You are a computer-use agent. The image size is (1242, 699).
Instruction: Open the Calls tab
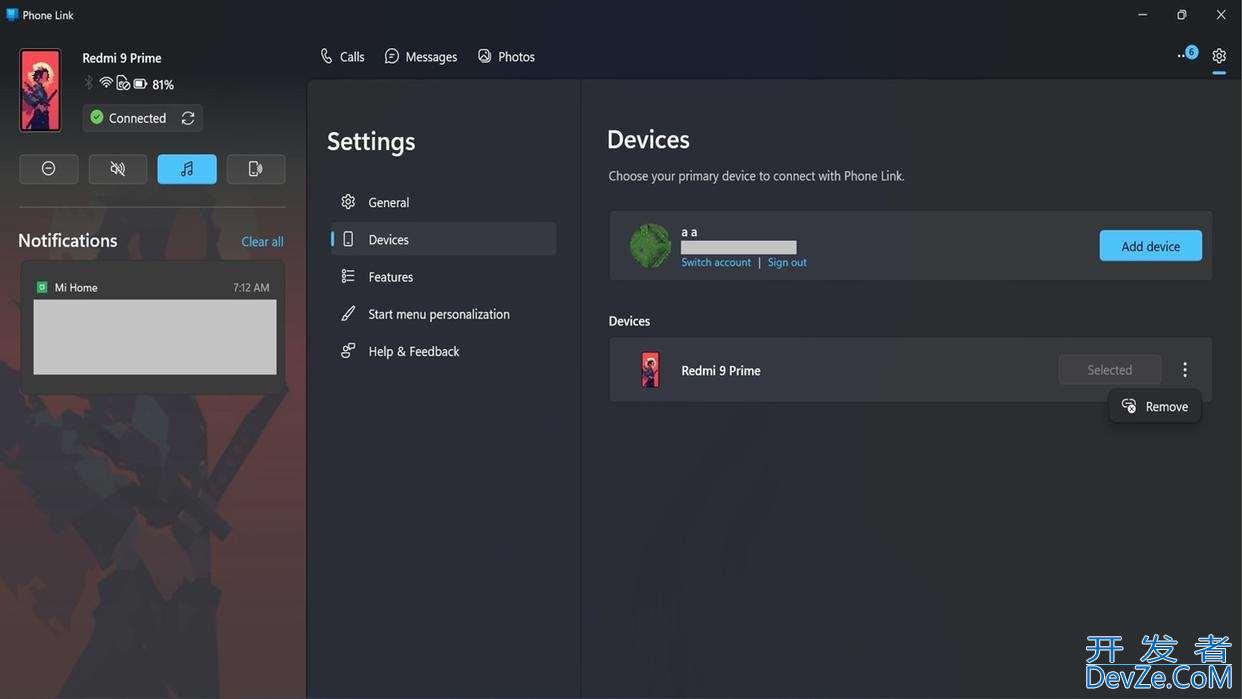tap(342, 57)
